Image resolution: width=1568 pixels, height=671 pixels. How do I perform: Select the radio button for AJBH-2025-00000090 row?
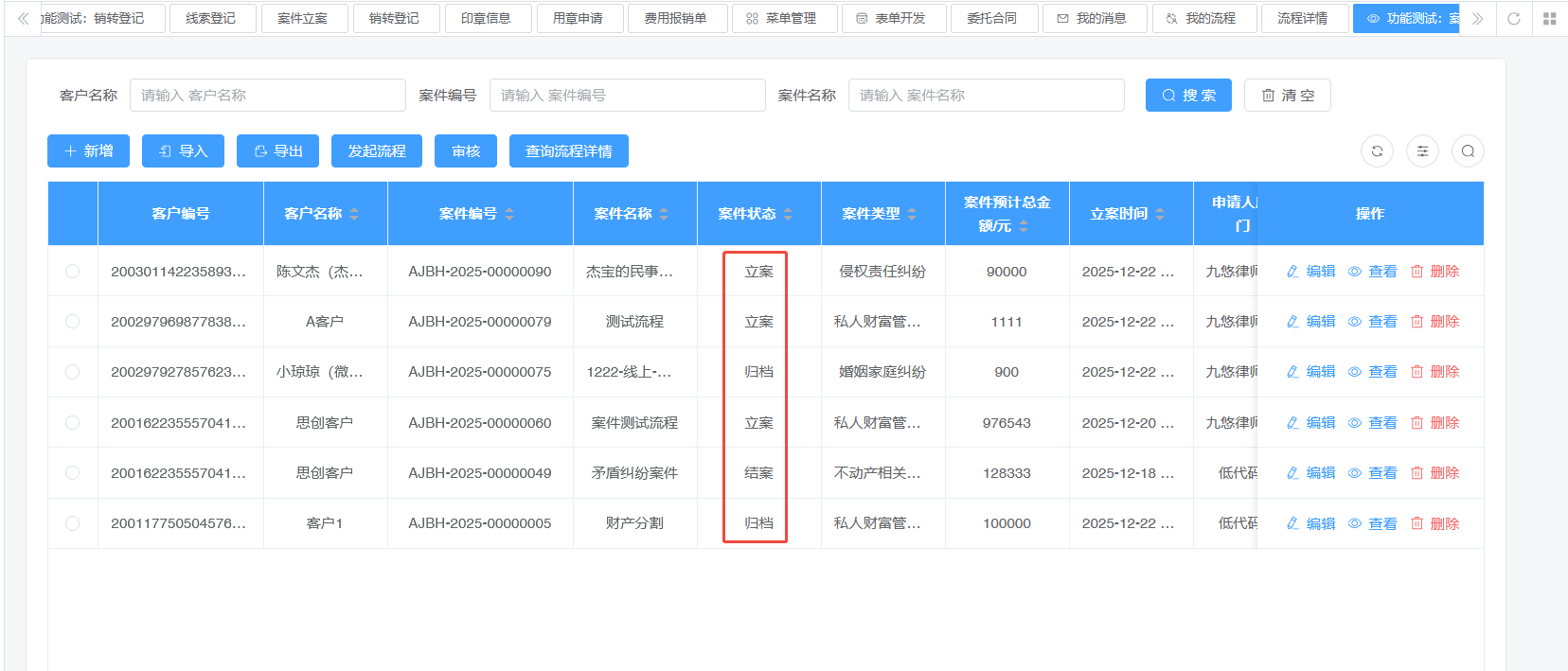point(72,272)
